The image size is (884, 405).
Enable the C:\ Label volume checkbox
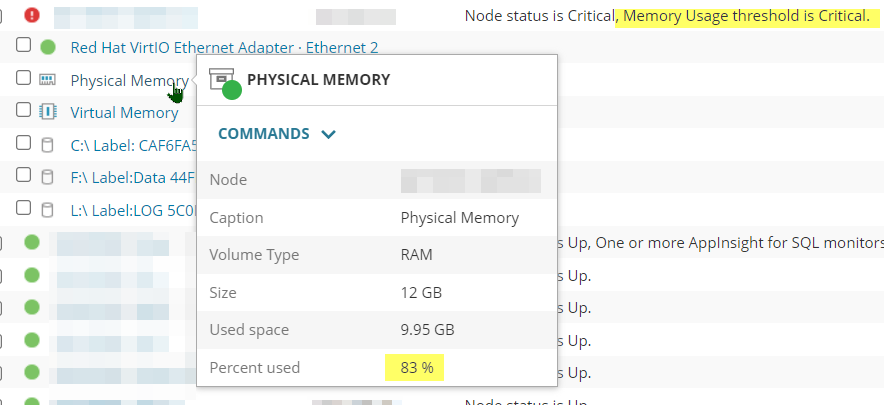tap(24, 144)
